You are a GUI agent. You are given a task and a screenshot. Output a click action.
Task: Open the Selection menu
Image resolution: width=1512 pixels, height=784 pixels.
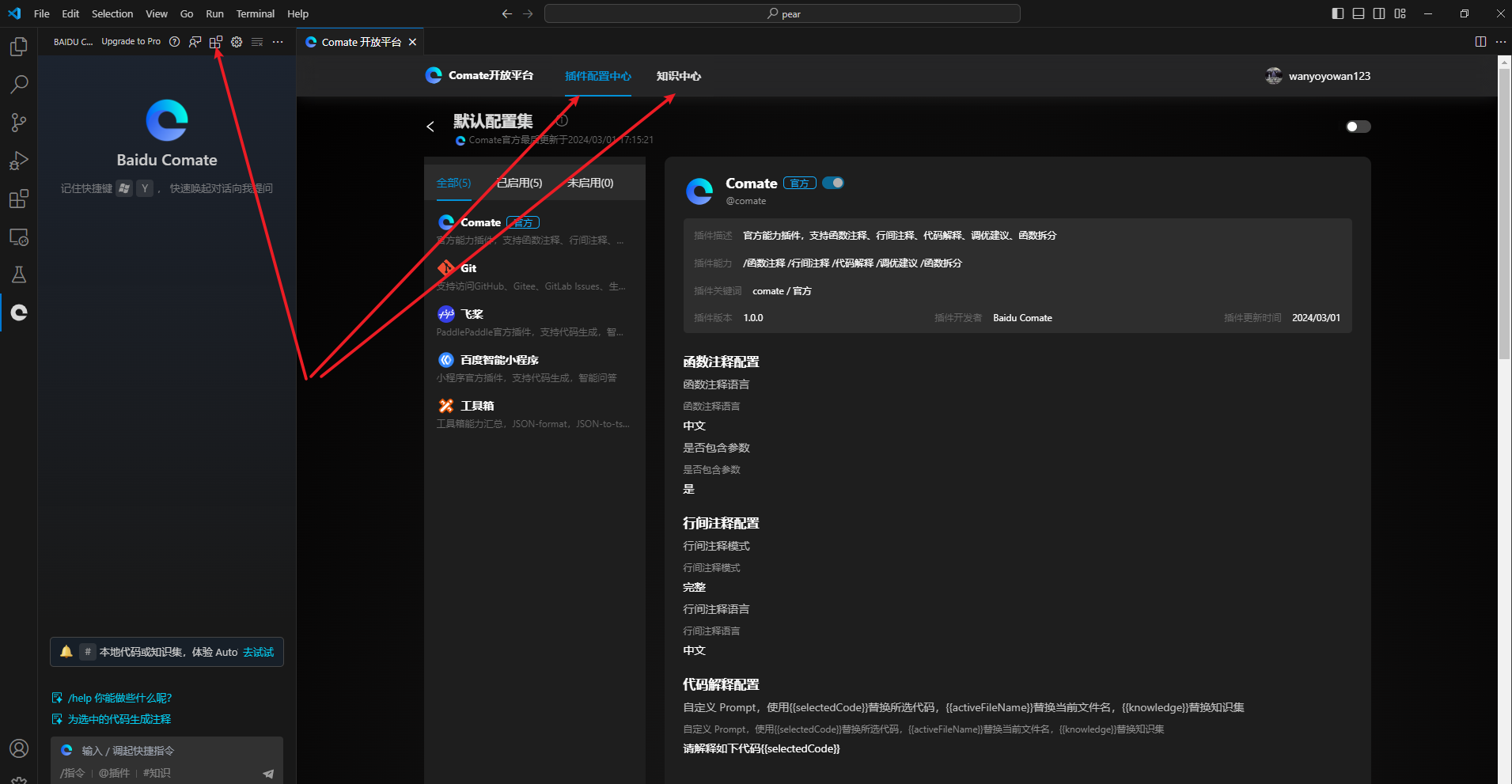click(112, 13)
